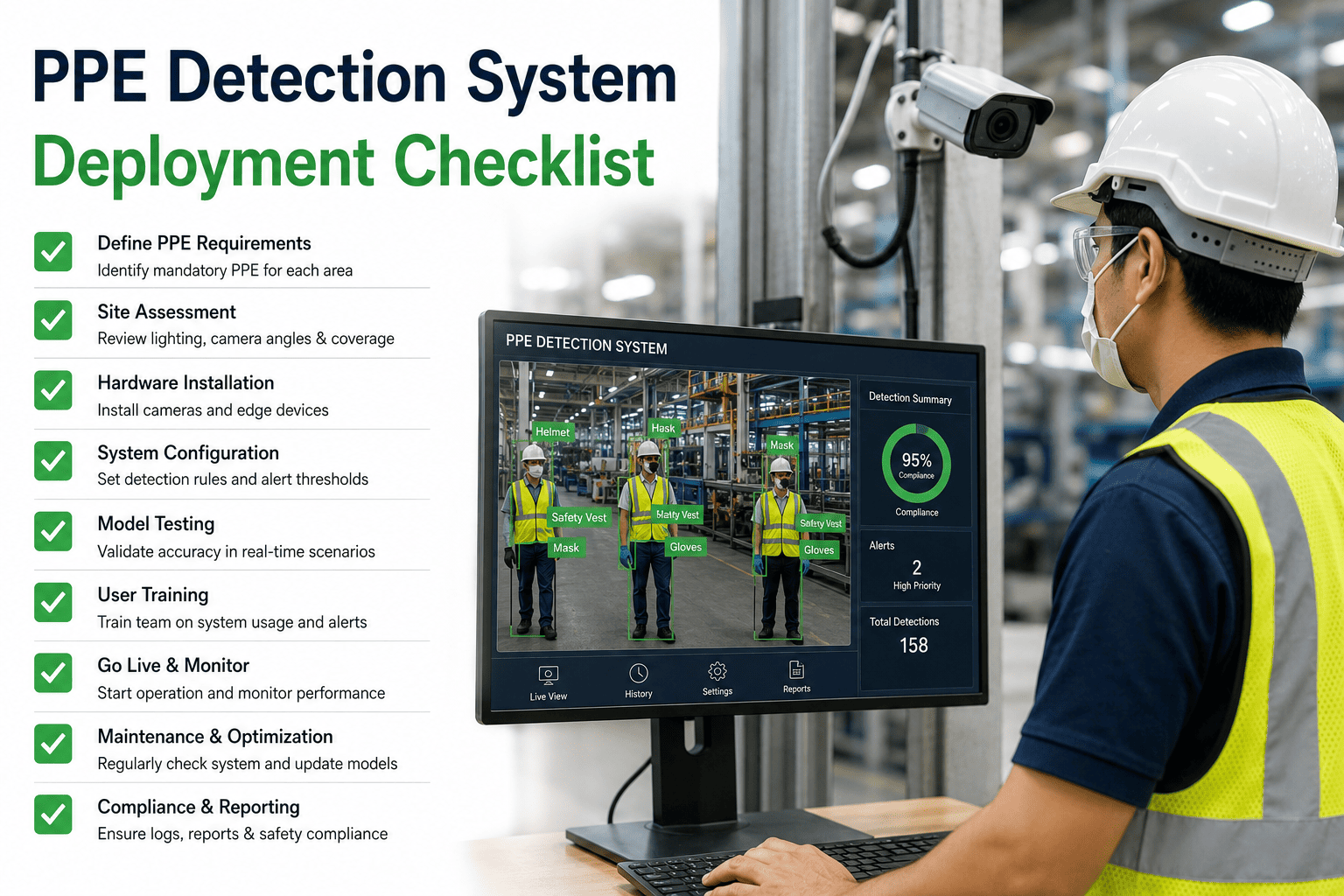Toggle the Maintenance & Optimization checkbox

click(x=53, y=743)
